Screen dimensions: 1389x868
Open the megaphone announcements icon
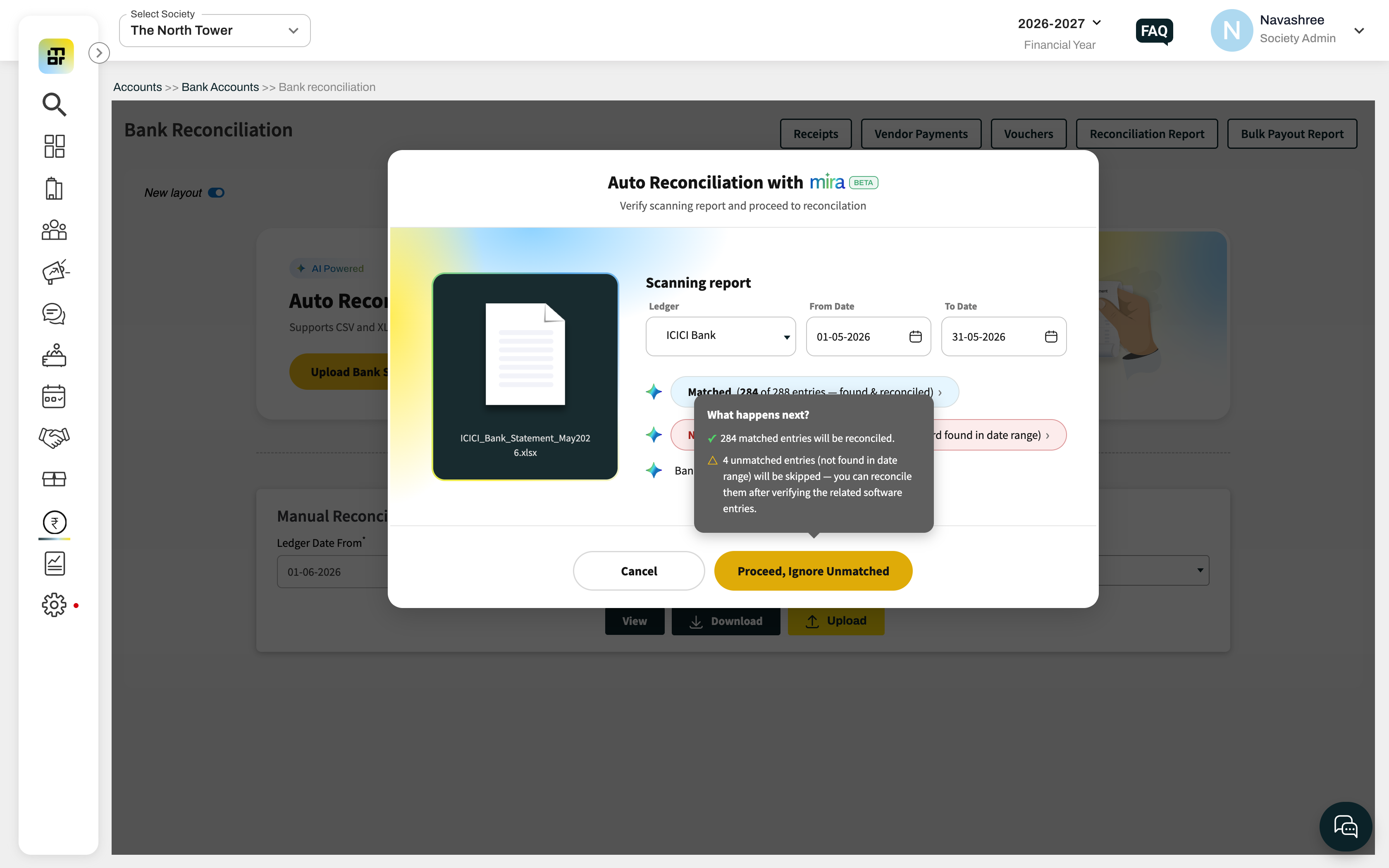(56, 272)
